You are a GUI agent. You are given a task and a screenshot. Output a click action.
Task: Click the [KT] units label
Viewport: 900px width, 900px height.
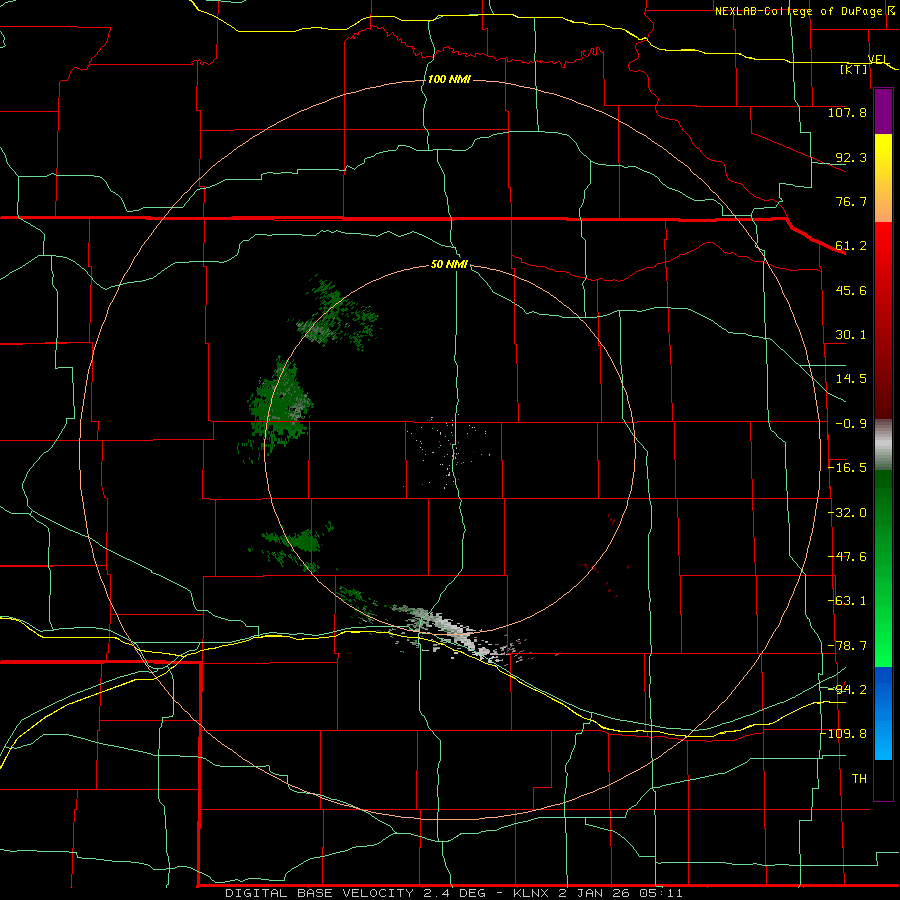[854, 69]
